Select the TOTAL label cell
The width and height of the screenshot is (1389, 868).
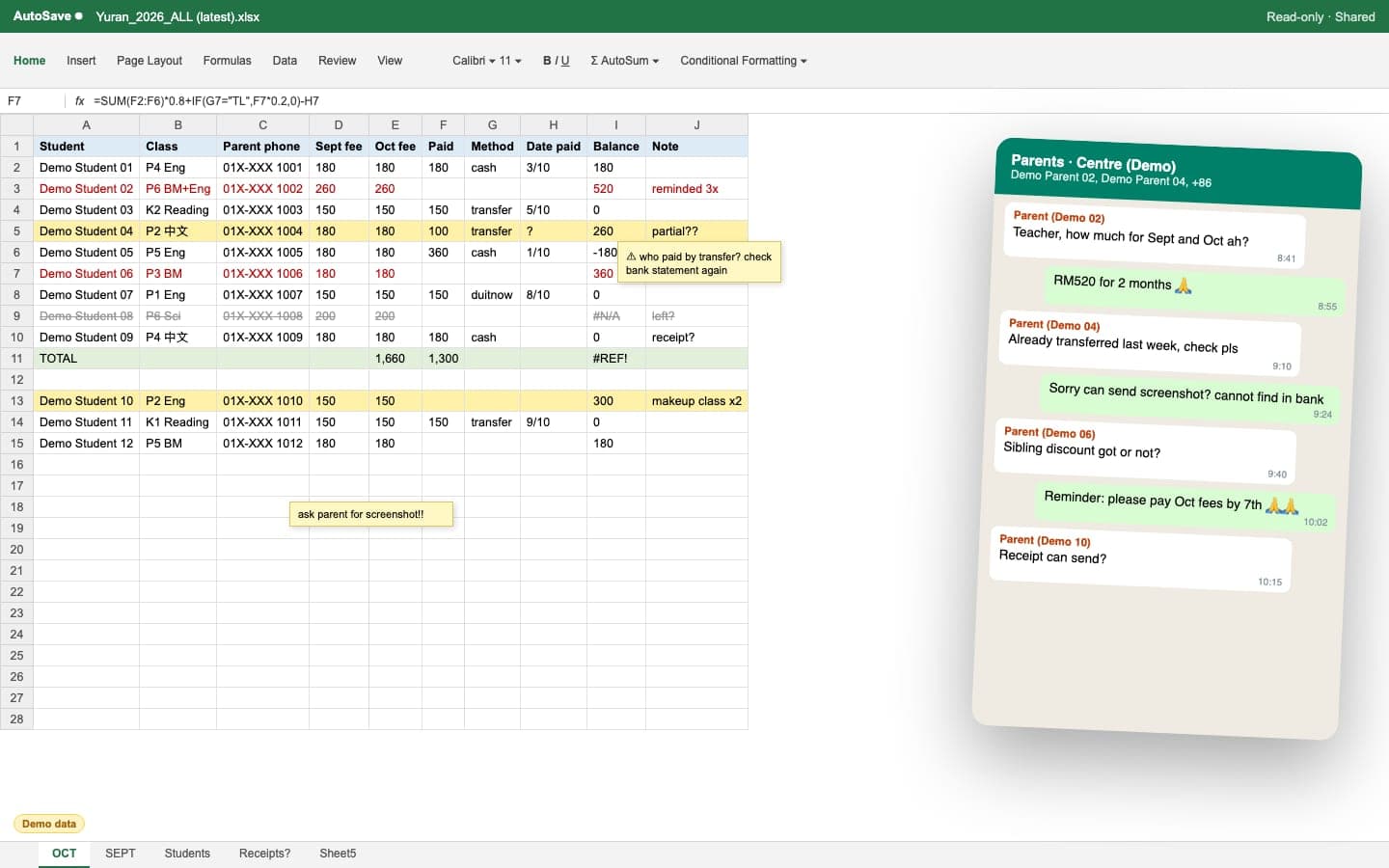[86, 358]
